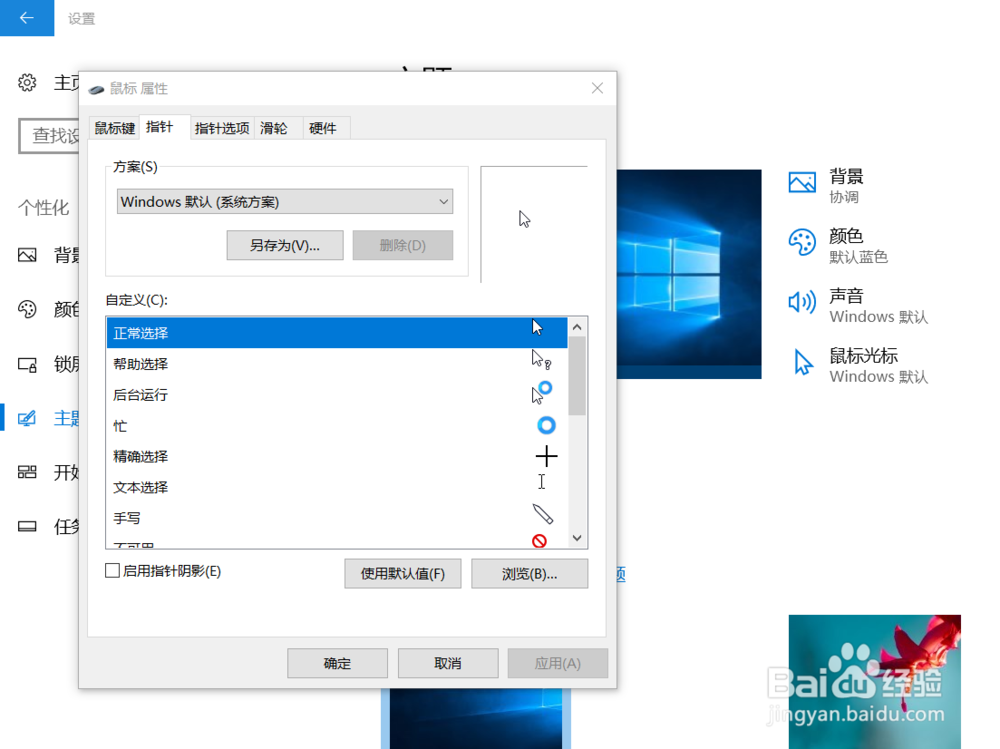Select the 后台运行 list row
This screenshot has width=1000, height=749.
(337, 394)
